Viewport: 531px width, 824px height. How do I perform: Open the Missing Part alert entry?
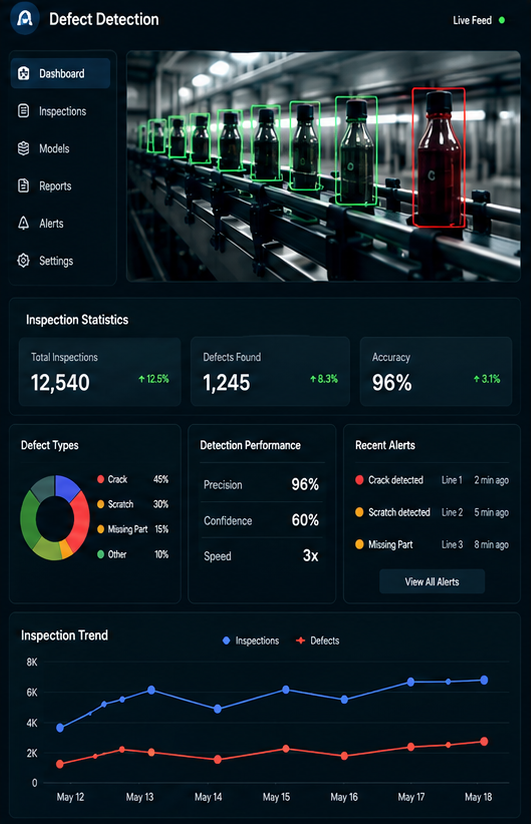tap(432, 544)
